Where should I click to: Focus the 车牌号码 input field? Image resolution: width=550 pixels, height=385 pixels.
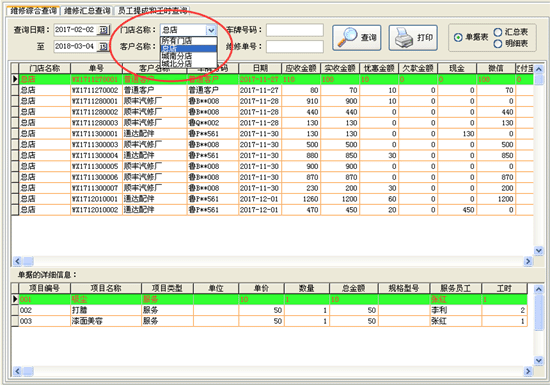point(295,30)
